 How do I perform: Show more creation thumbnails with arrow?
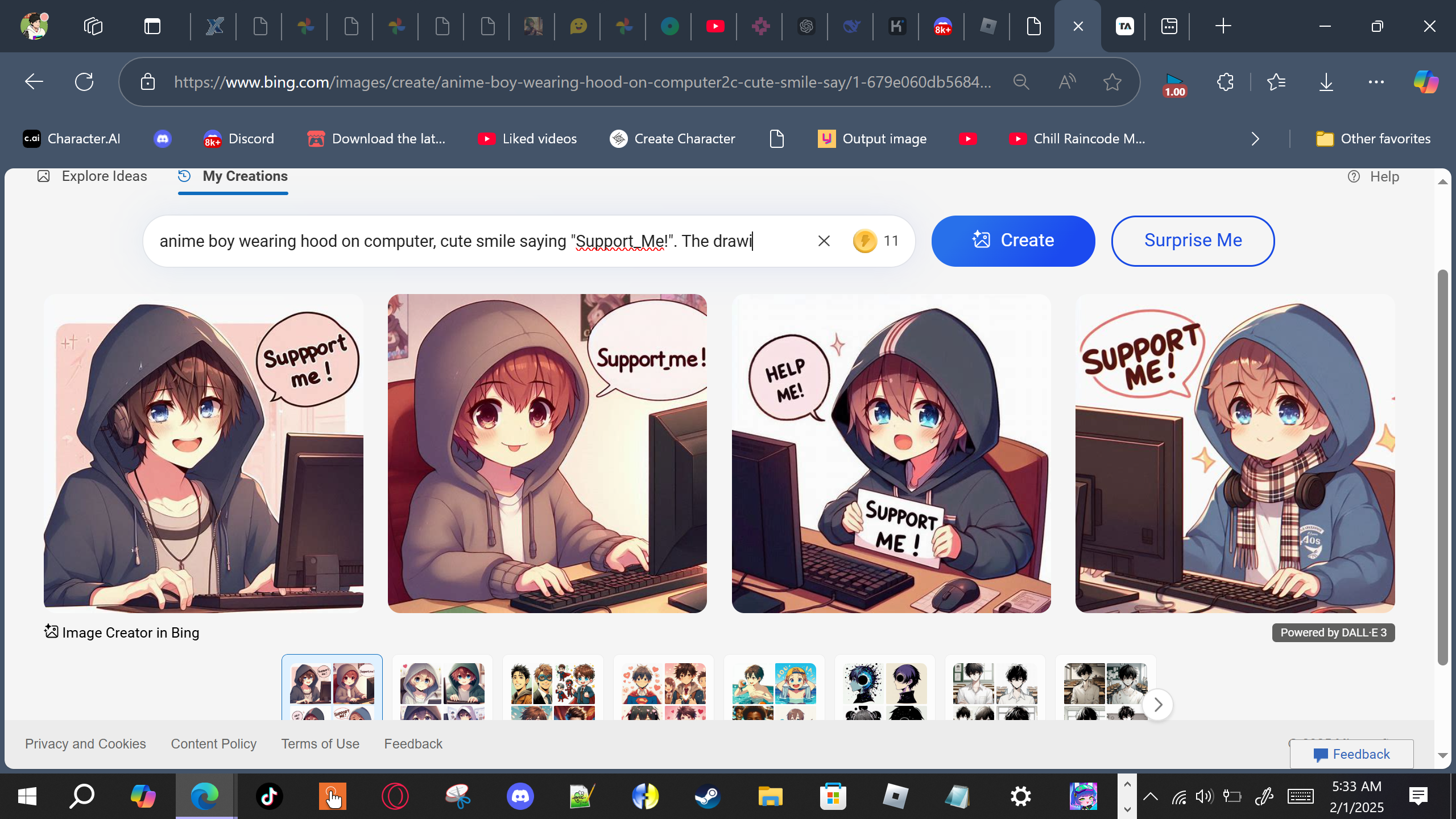pyautogui.click(x=1158, y=705)
